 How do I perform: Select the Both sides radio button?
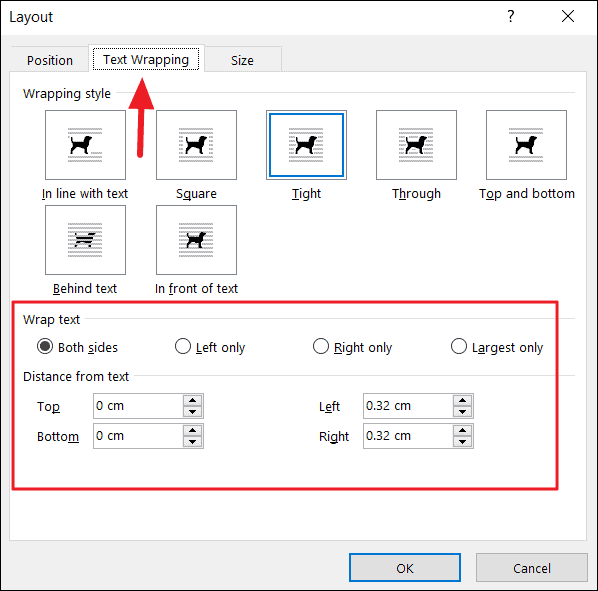tap(45, 347)
